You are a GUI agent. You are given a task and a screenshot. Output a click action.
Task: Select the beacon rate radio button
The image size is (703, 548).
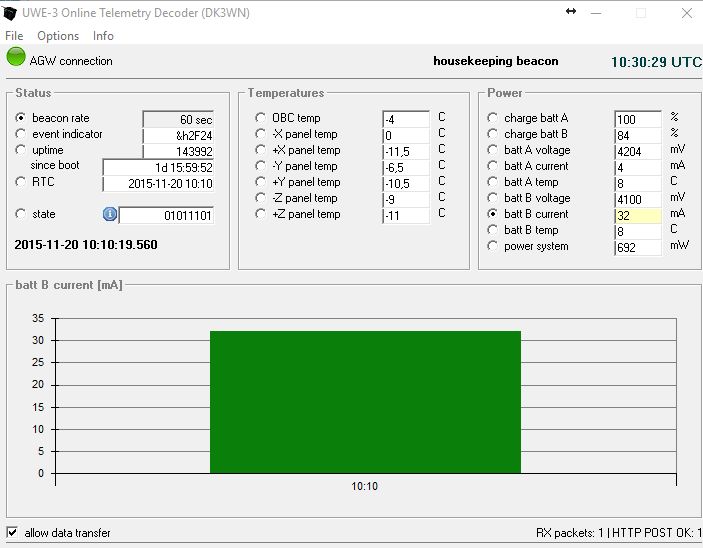coord(20,117)
